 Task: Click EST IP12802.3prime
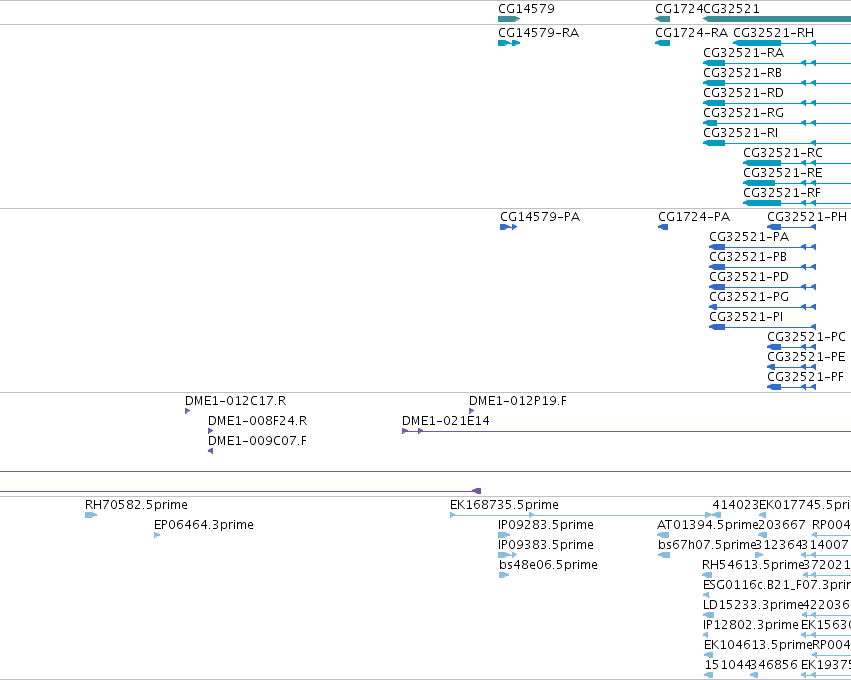tap(751, 626)
